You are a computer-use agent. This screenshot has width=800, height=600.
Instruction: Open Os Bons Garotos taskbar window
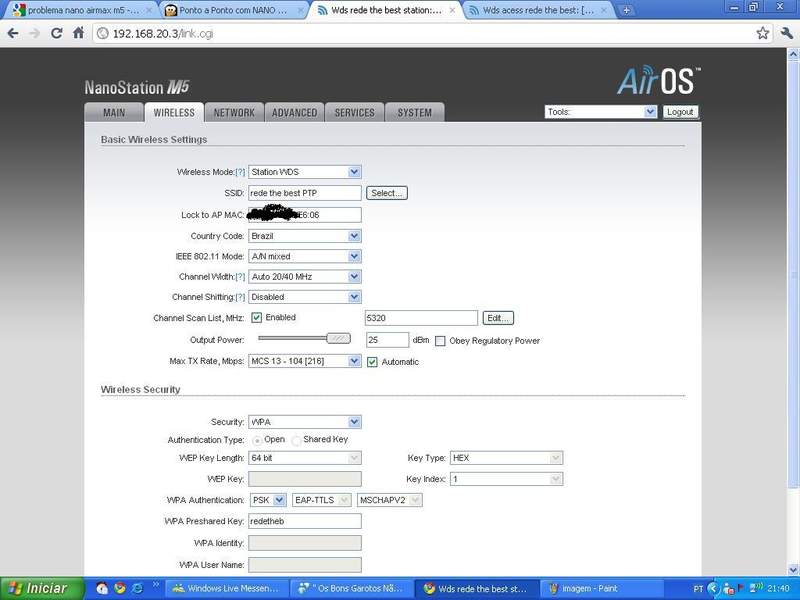click(x=351, y=588)
